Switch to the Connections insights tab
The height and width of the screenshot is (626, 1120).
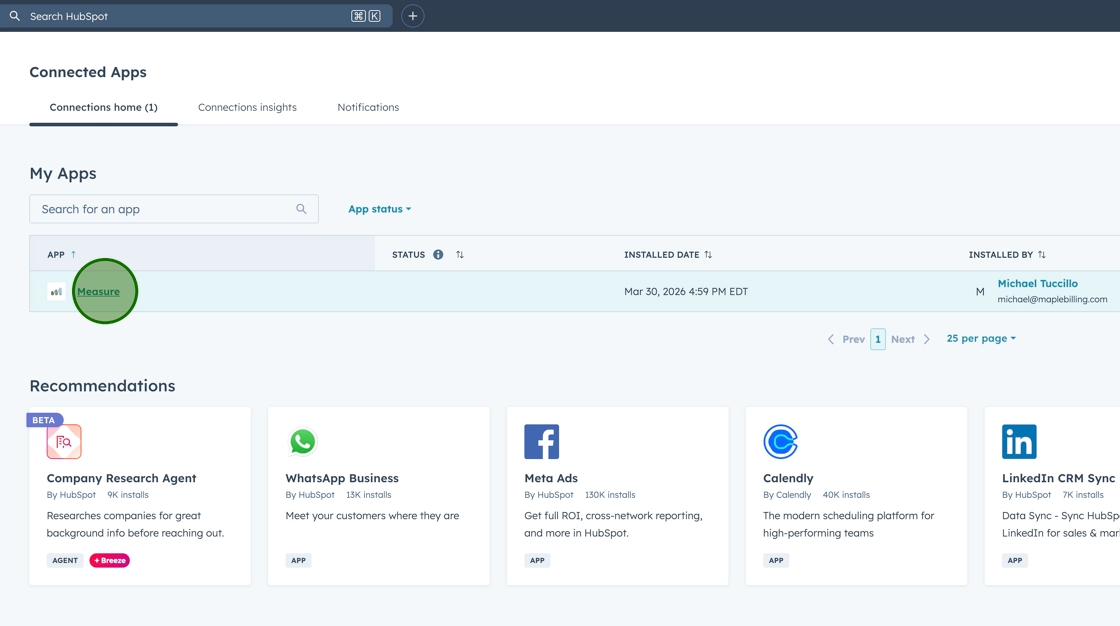pos(247,107)
